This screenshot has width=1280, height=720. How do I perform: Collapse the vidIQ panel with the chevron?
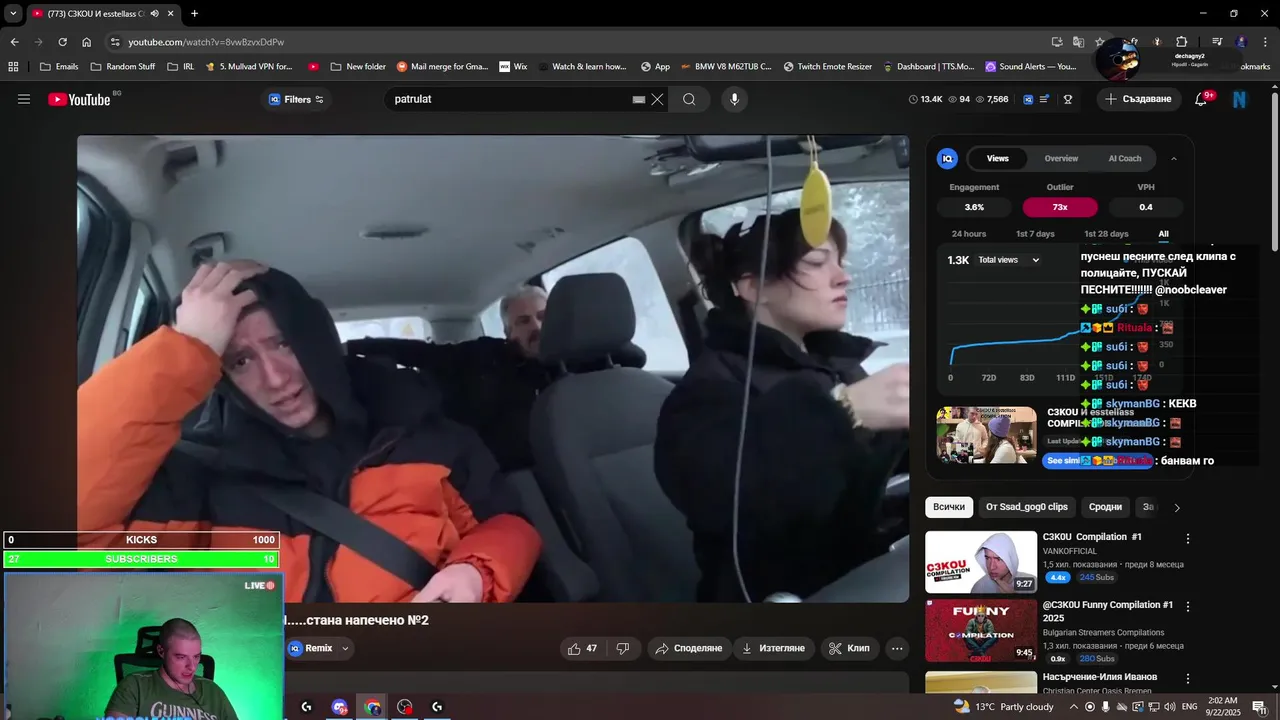click(1174, 158)
